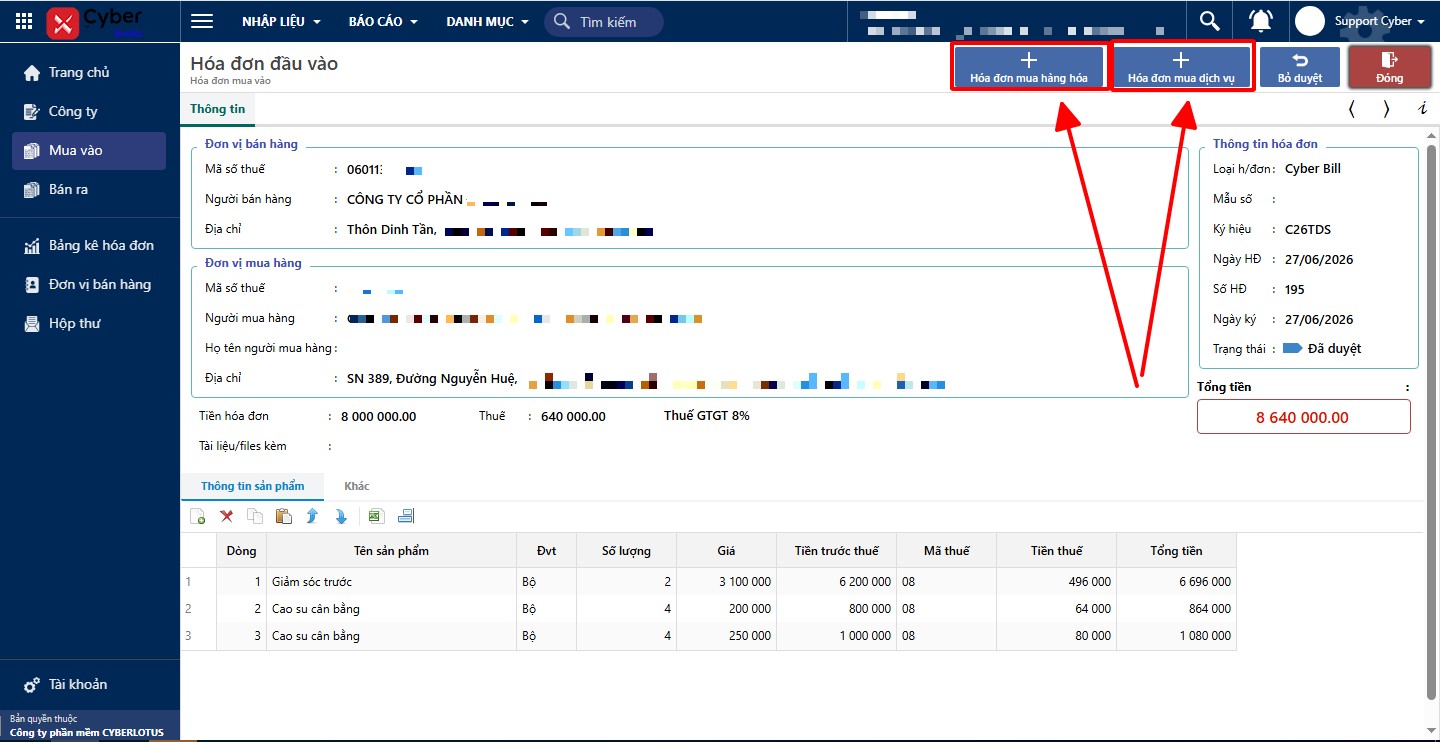Switch to the Khác tab
The width and height of the screenshot is (1440, 742).
click(357, 486)
